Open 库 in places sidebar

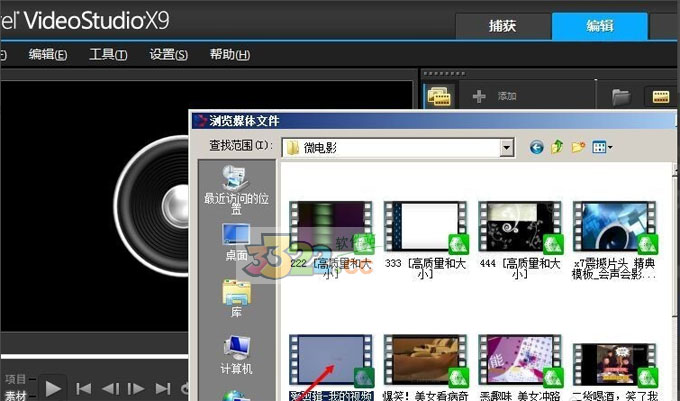[236, 299]
